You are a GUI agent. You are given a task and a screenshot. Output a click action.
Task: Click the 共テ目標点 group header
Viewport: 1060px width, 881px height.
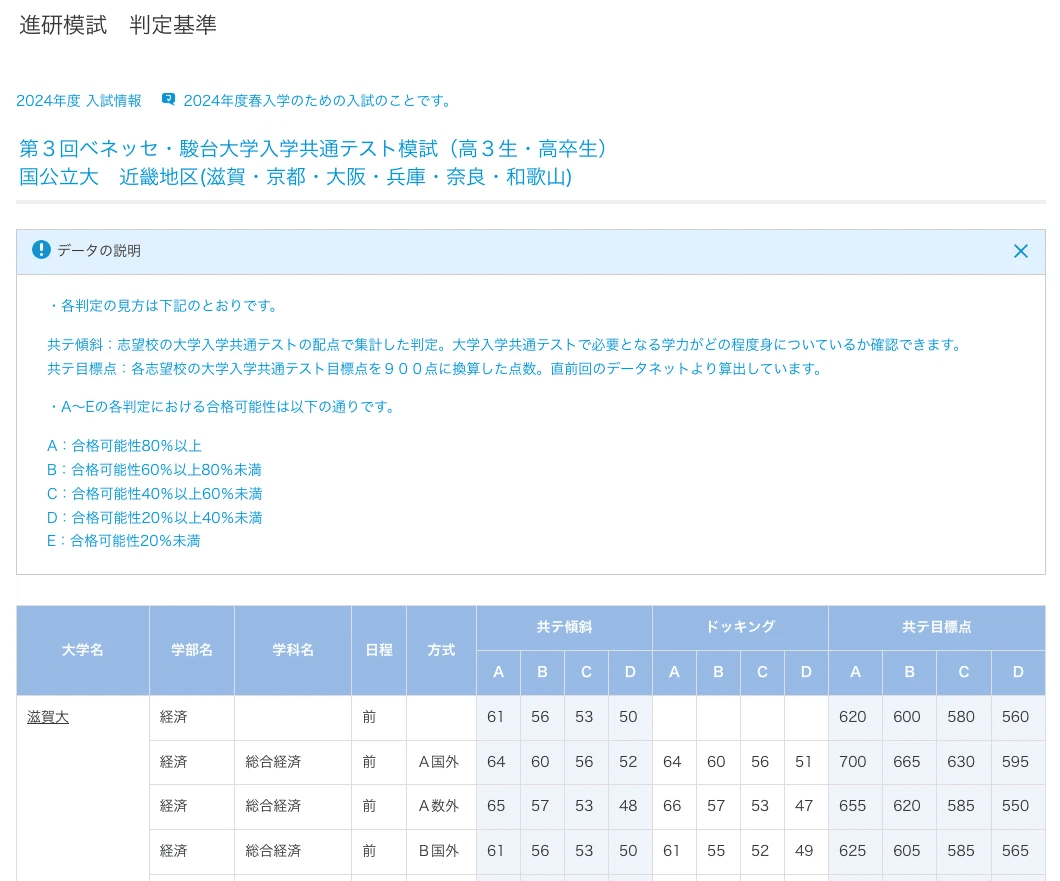pos(937,627)
